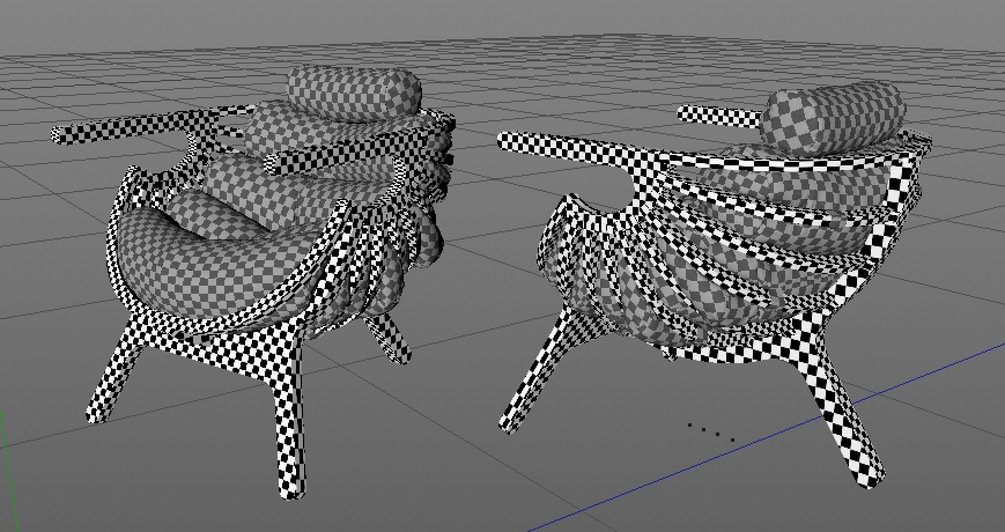Viewport: 1005px width, 532px height.
Task: Select the left chair's cylindrical headrest cushion
Action: 353,93
